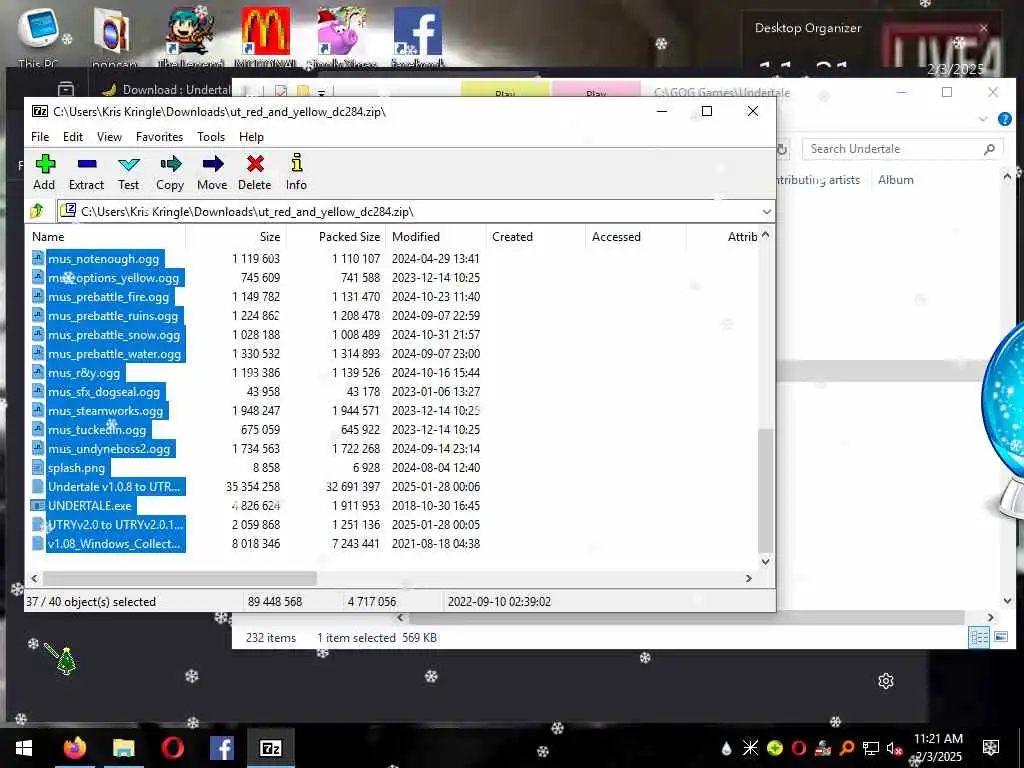
Task: Click the muted speaker tray icon
Action: (893, 748)
